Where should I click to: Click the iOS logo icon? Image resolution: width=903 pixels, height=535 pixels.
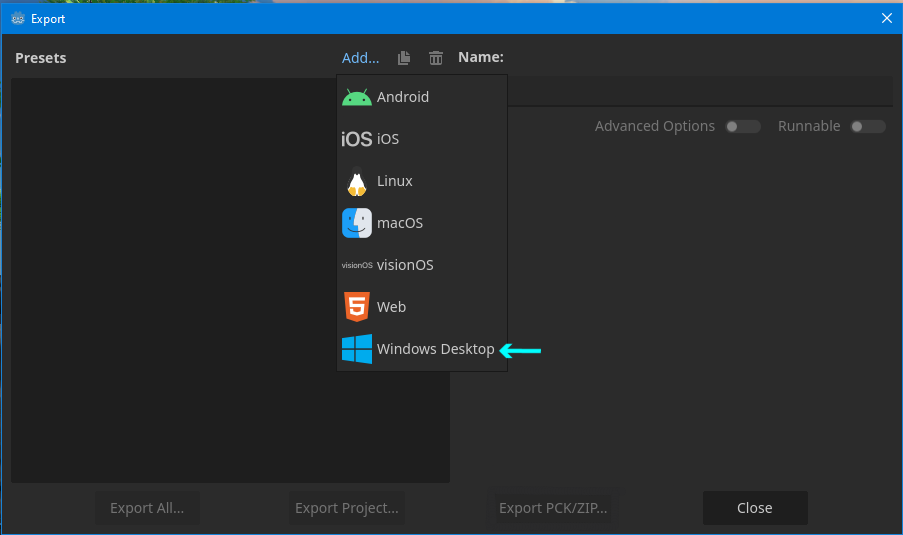[356, 139]
